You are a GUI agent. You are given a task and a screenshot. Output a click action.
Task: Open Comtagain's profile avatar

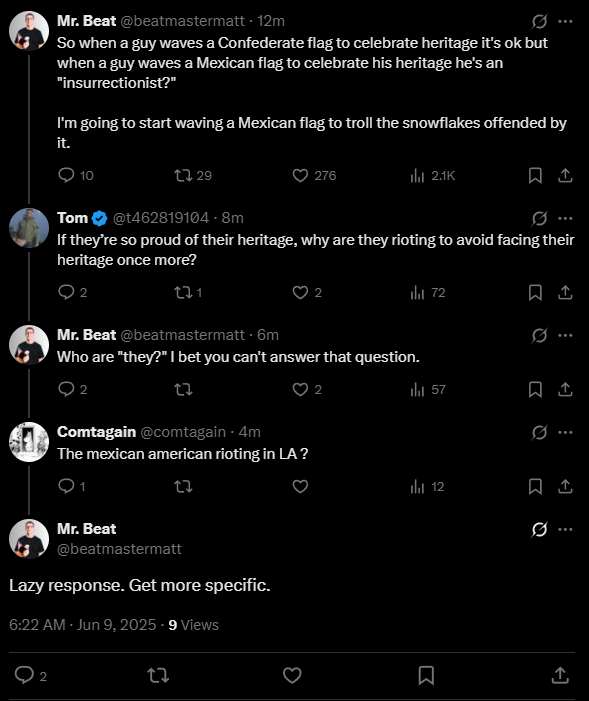pos(29,442)
